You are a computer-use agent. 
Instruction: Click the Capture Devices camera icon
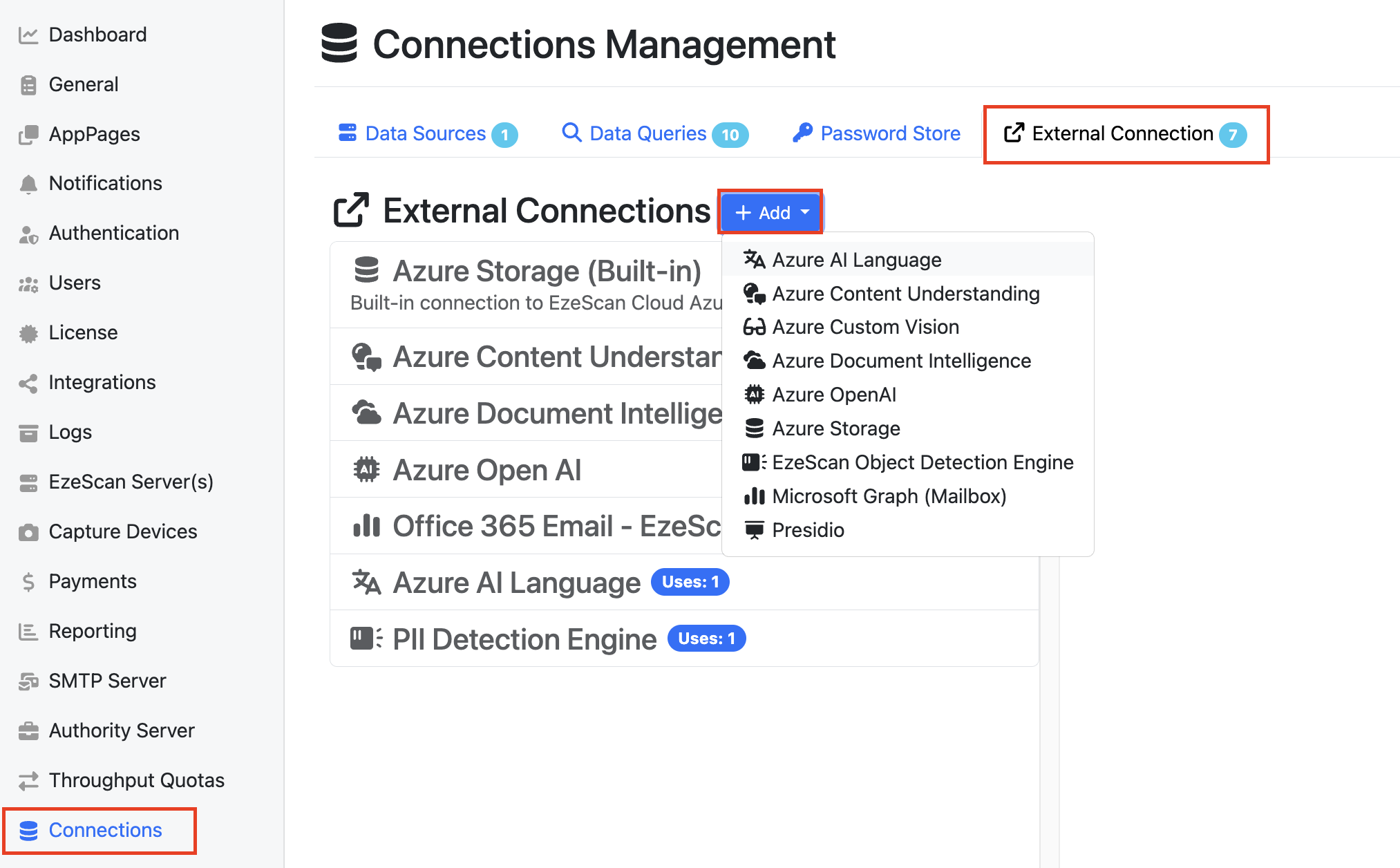[x=28, y=532]
